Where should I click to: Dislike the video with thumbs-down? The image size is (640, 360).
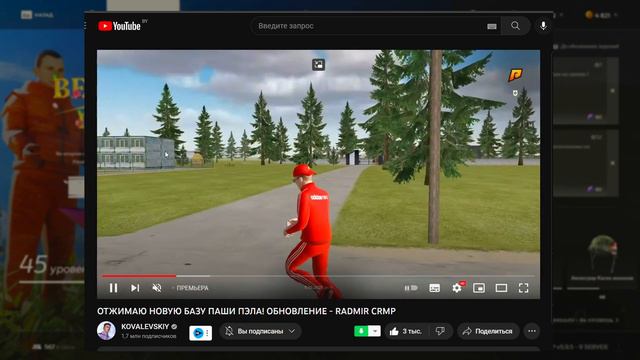(x=440, y=331)
